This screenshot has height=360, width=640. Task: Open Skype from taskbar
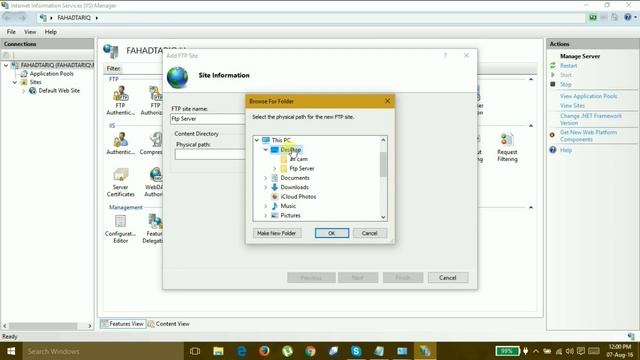[x=356, y=351]
